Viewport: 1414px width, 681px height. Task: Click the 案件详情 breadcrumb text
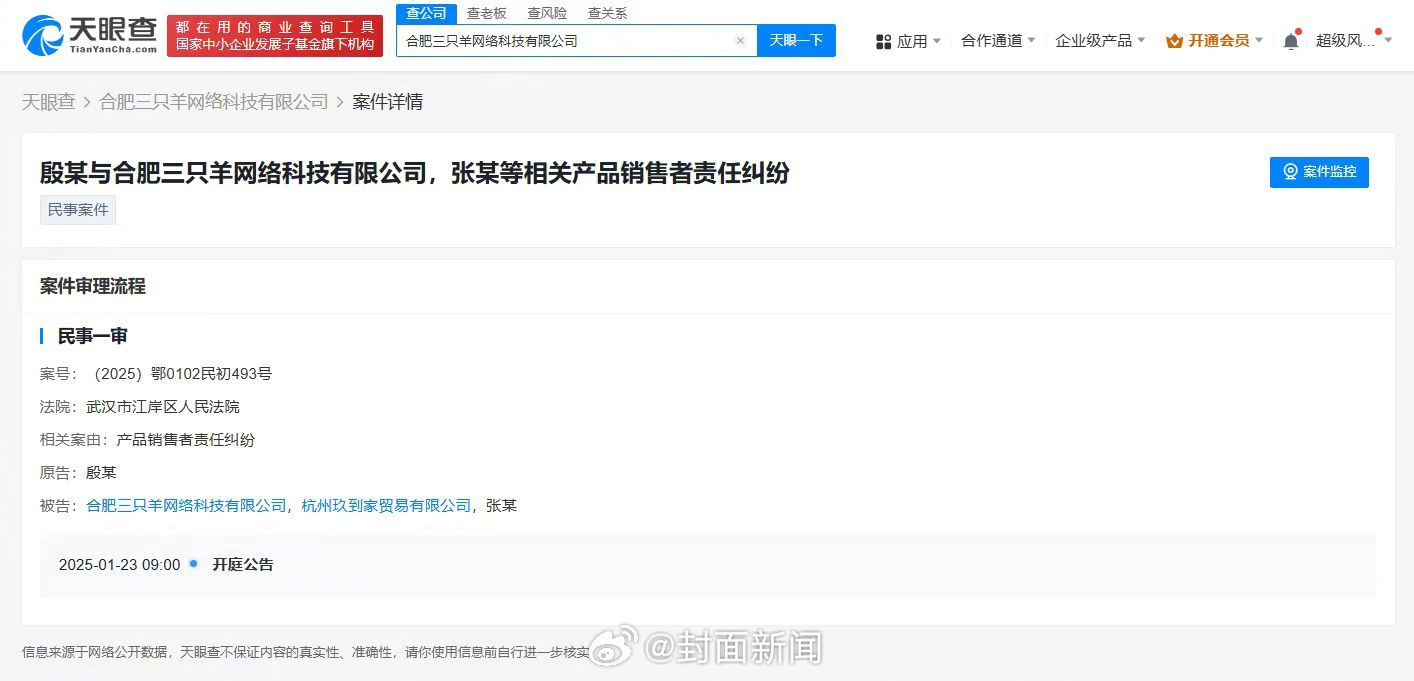387,102
